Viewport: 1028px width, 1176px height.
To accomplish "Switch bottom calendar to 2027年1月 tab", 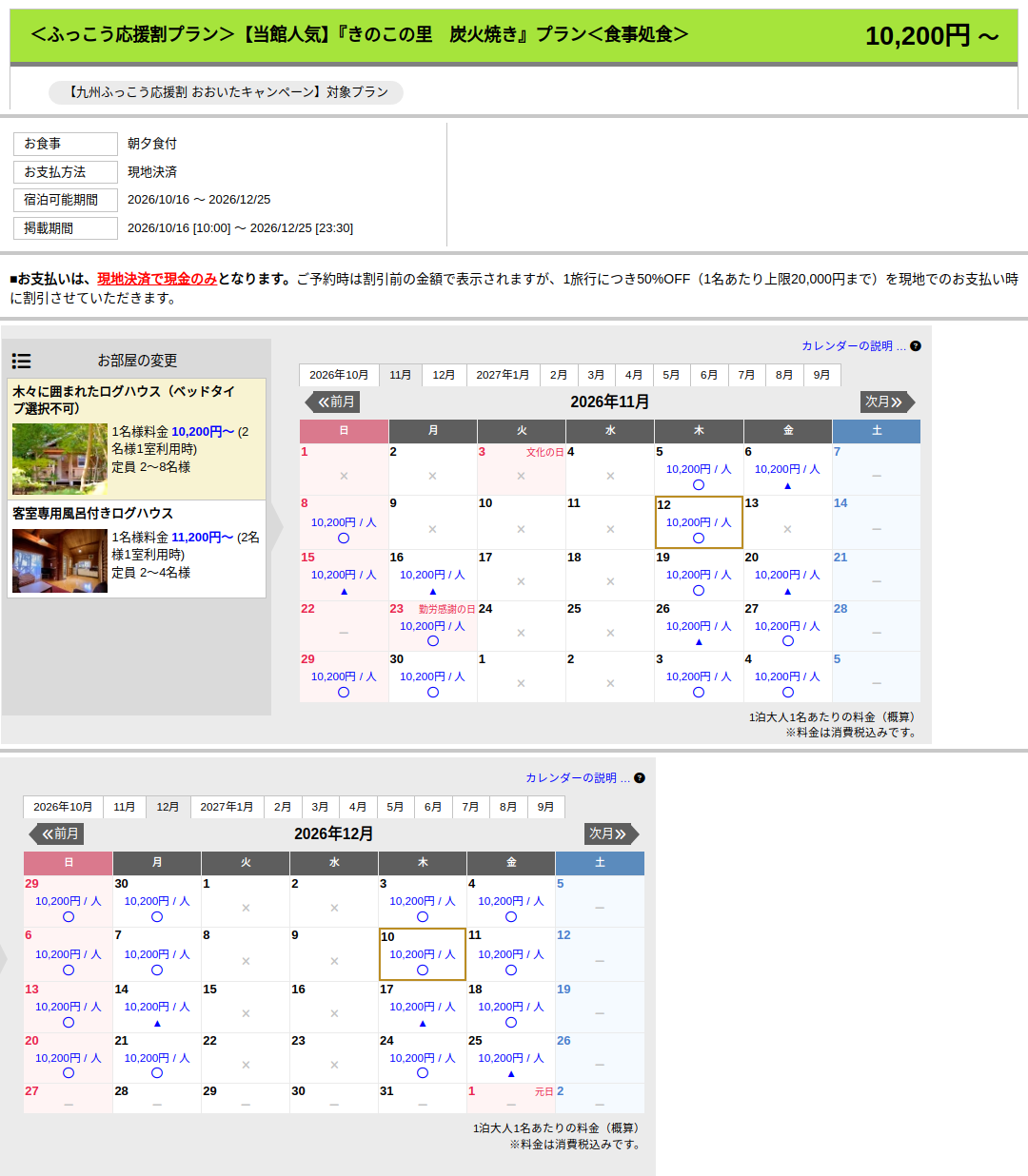I will [227, 807].
